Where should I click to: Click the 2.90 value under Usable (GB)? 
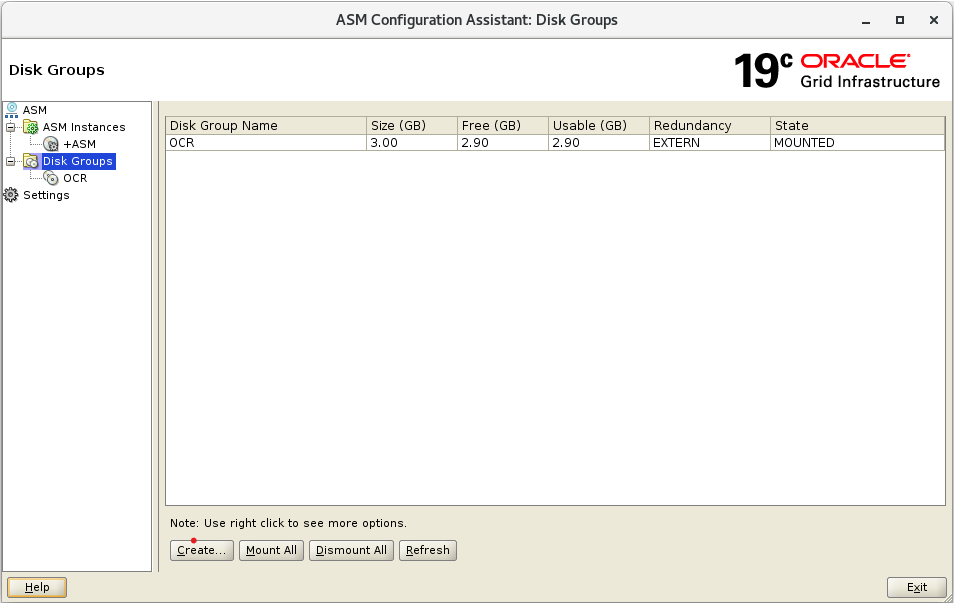click(599, 142)
